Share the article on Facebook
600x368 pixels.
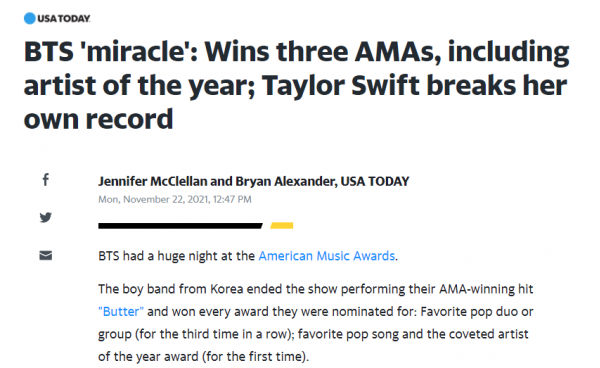tap(46, 179)
